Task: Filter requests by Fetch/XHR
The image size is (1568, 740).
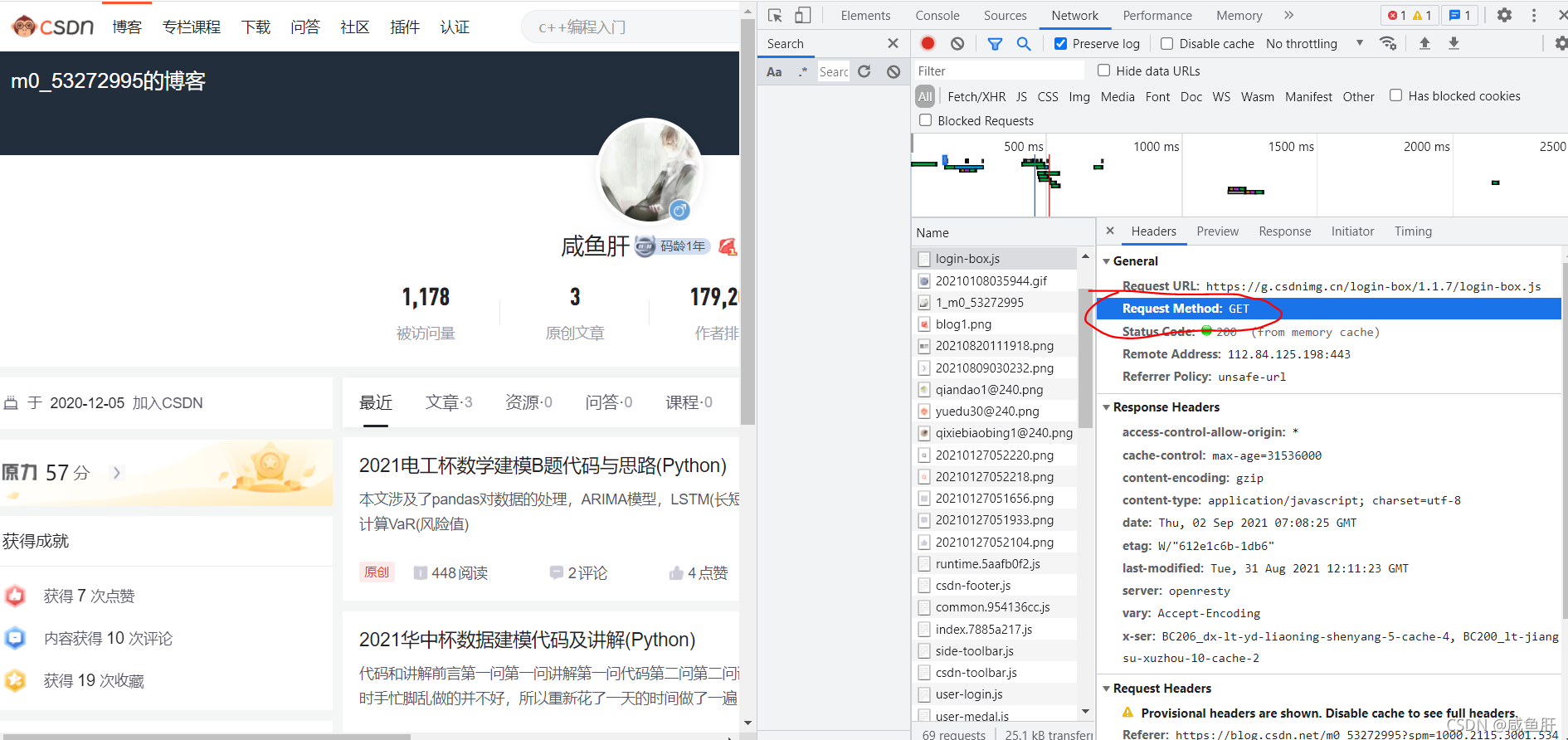Action: [976, 97]
